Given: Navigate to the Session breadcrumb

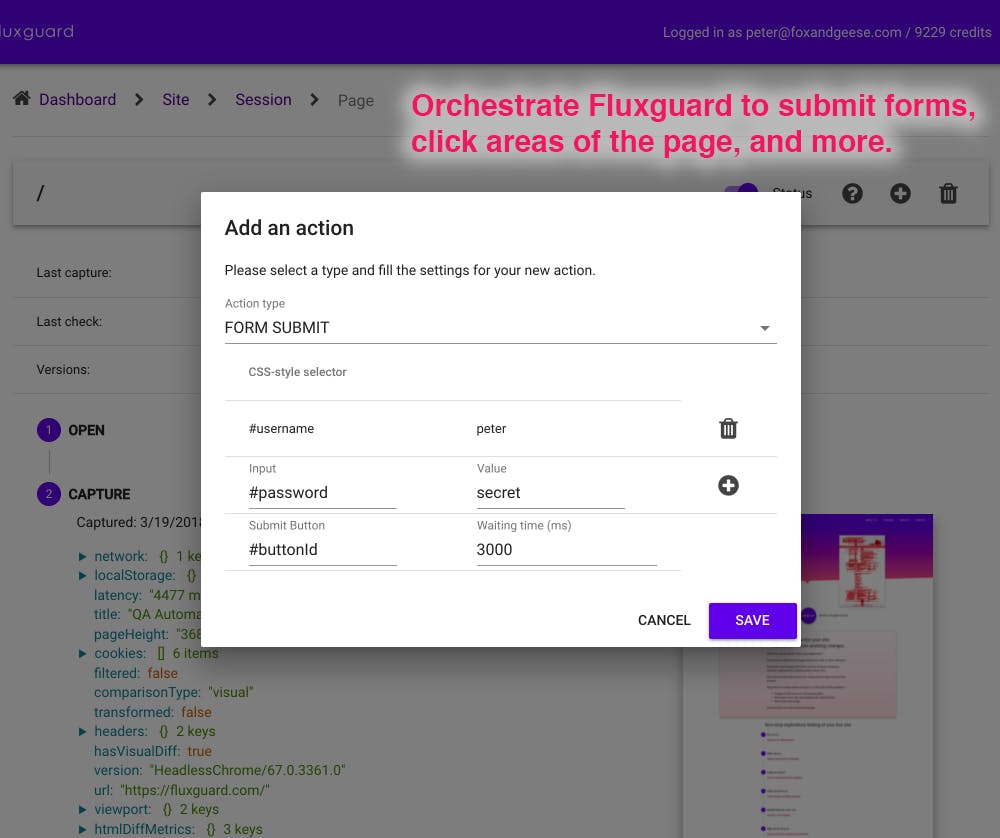Looking at the screenshot, I should click(x=263, y=100).
